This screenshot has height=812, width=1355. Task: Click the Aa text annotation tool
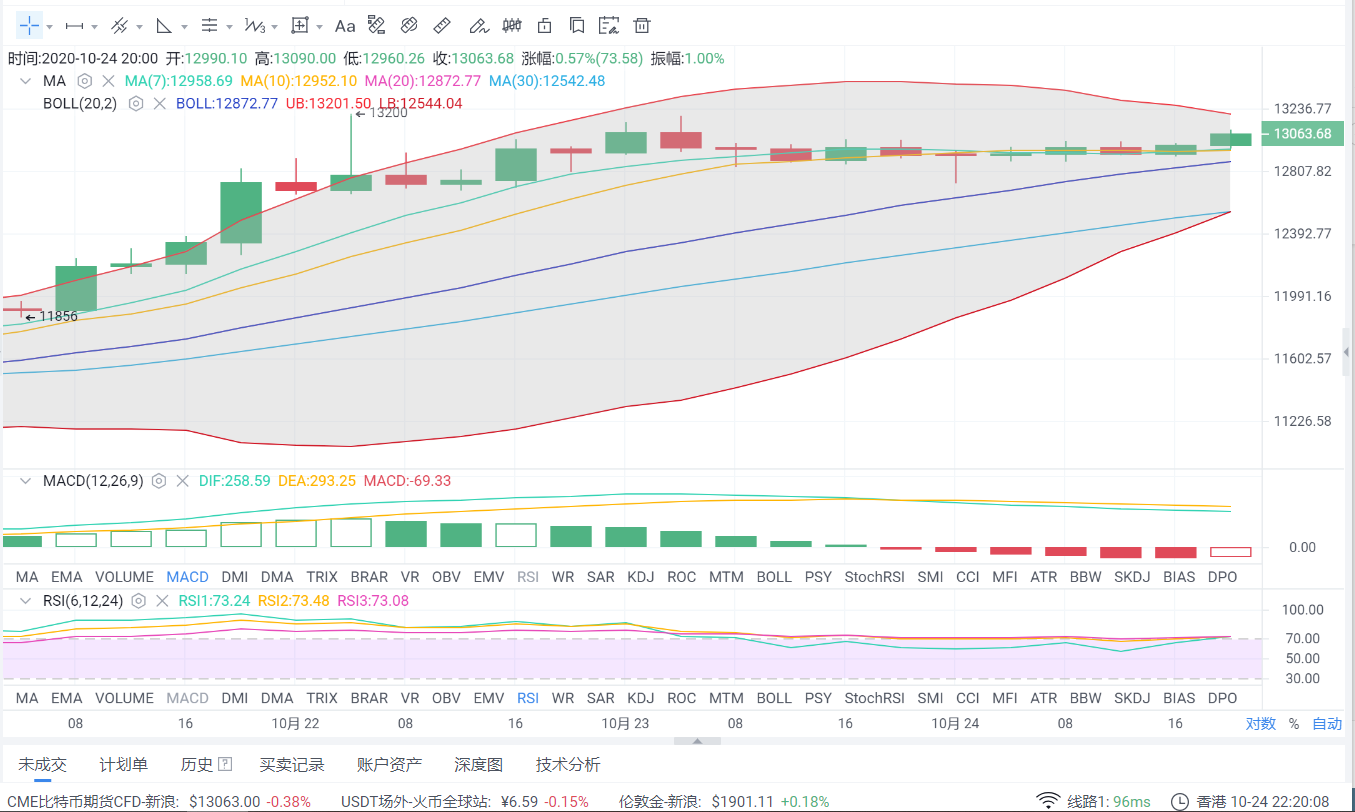click(345, 25)
